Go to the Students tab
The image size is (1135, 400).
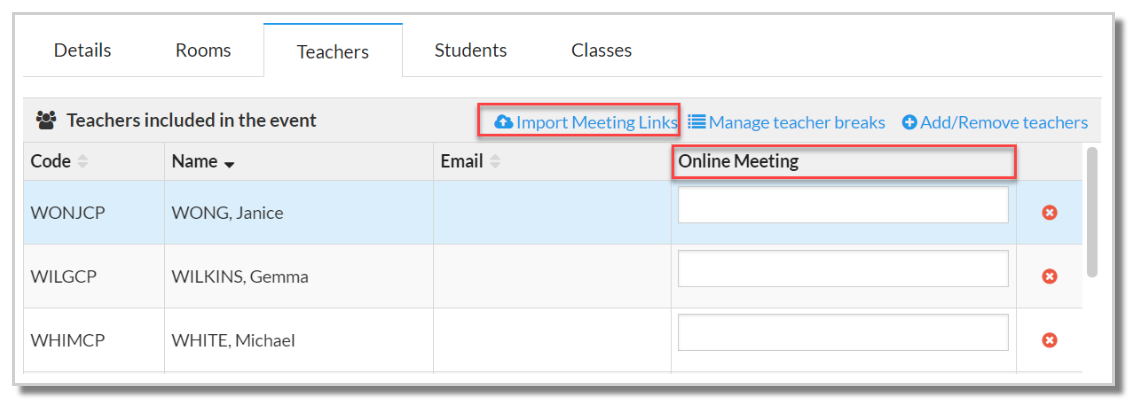471,50
